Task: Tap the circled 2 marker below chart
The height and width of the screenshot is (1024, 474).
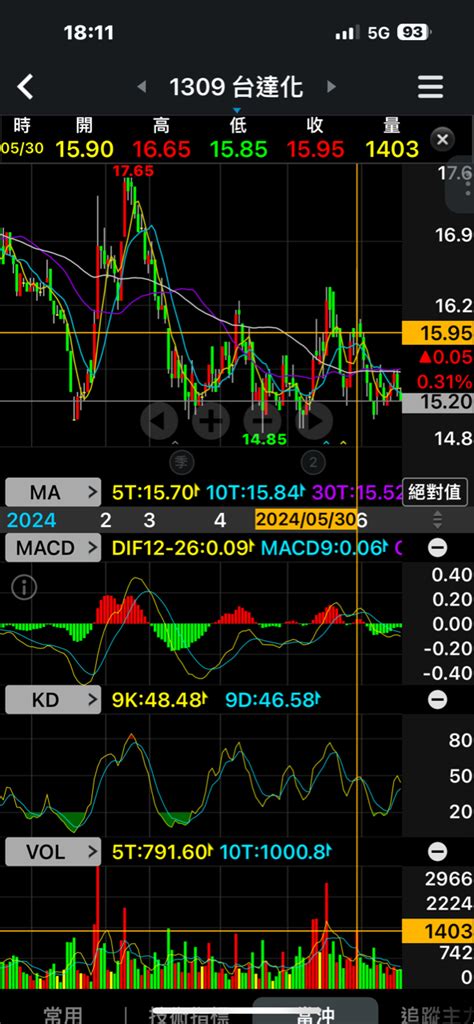Action: [313, 463]
